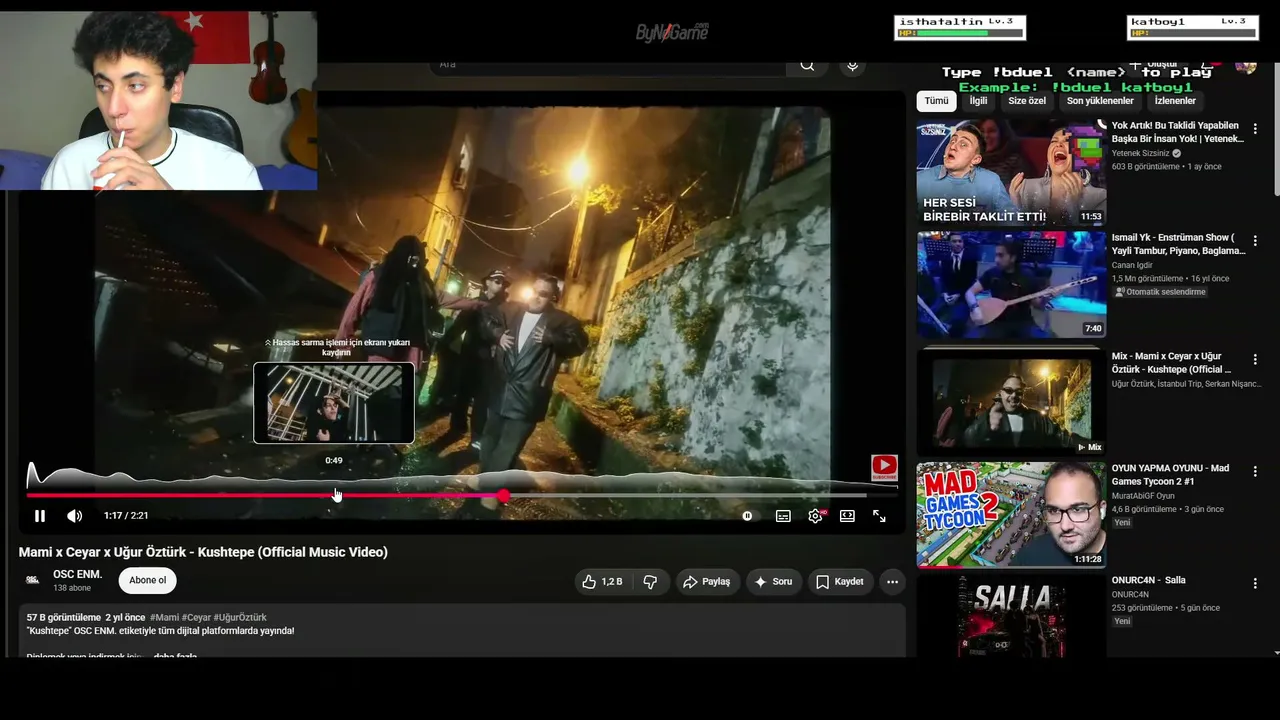Open options menu for Ismail Yk video
The height and width of the screenshot is (720, 1280).
click(x=1255, y=240)
